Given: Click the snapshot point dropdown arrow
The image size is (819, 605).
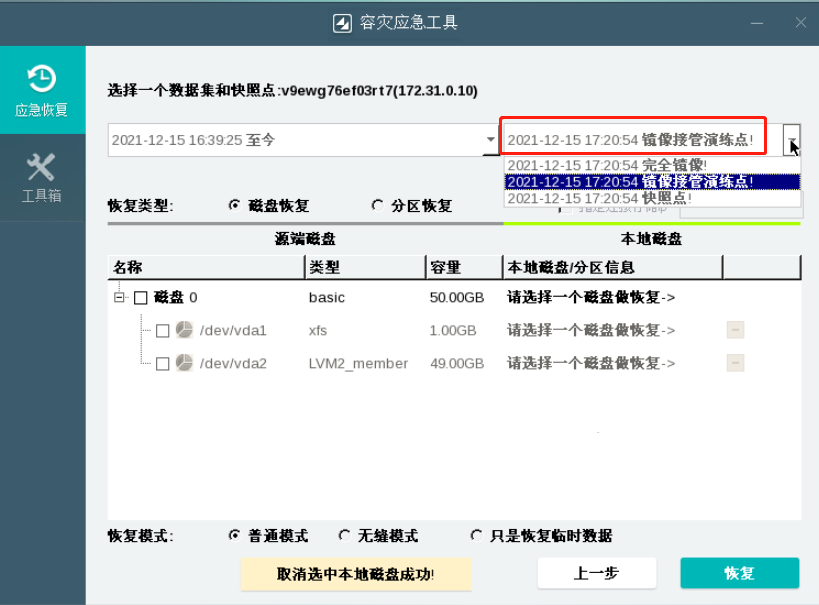Looking at the screenshot, I should click(x=791, y=140).
